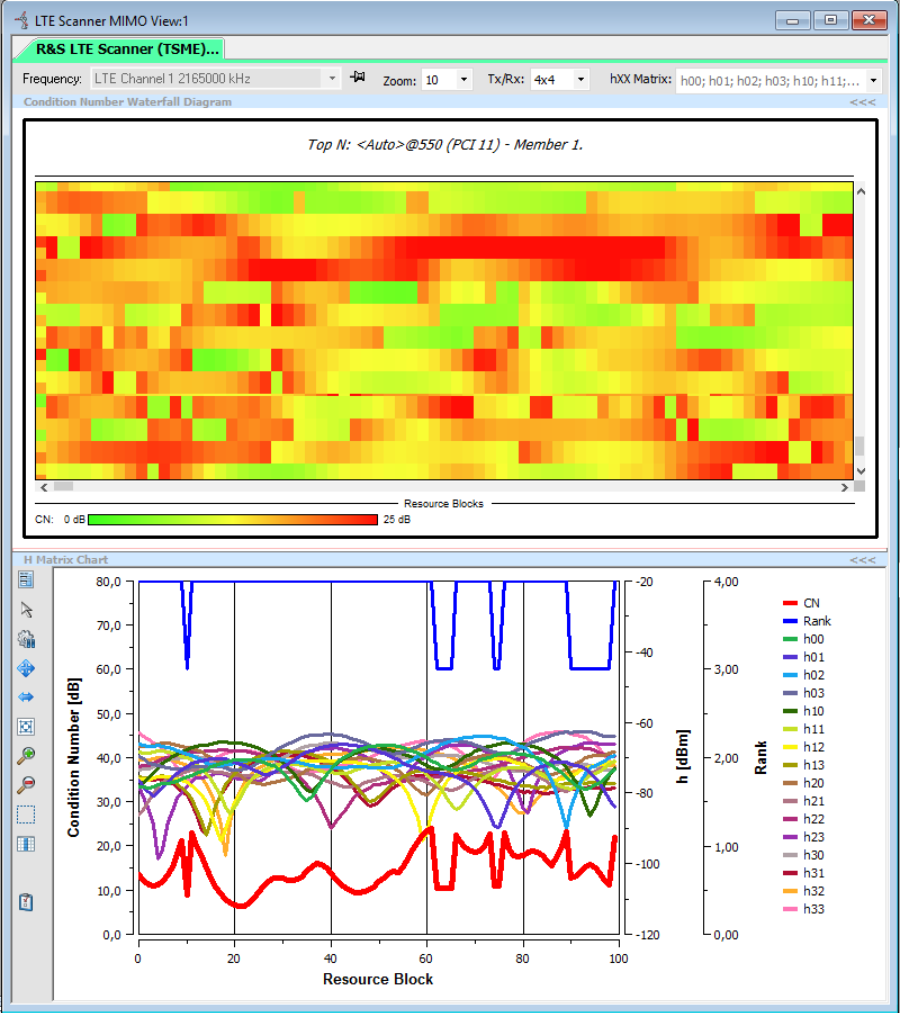Switch to the R&S LTE Scanner tab
This screenshot has width=900, height=1013.
tap(125, 49)
